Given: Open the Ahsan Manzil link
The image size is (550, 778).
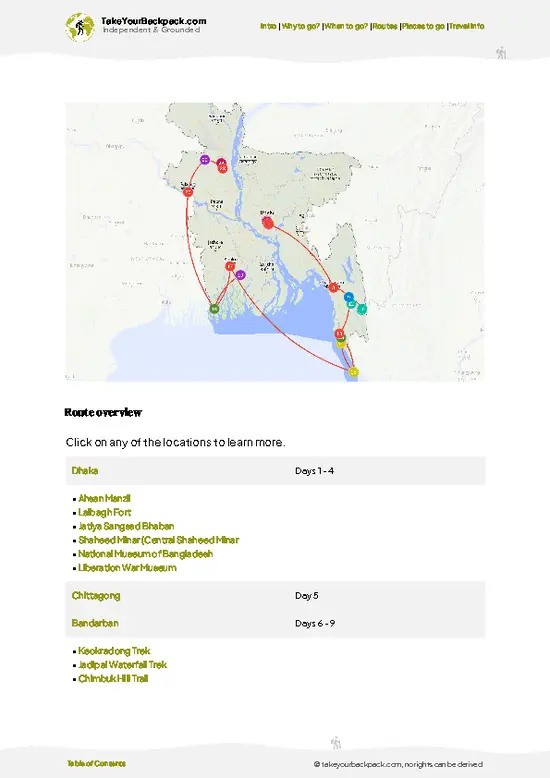Looking at the screenshot, I should pyautogui.click(x=104, y=498).
